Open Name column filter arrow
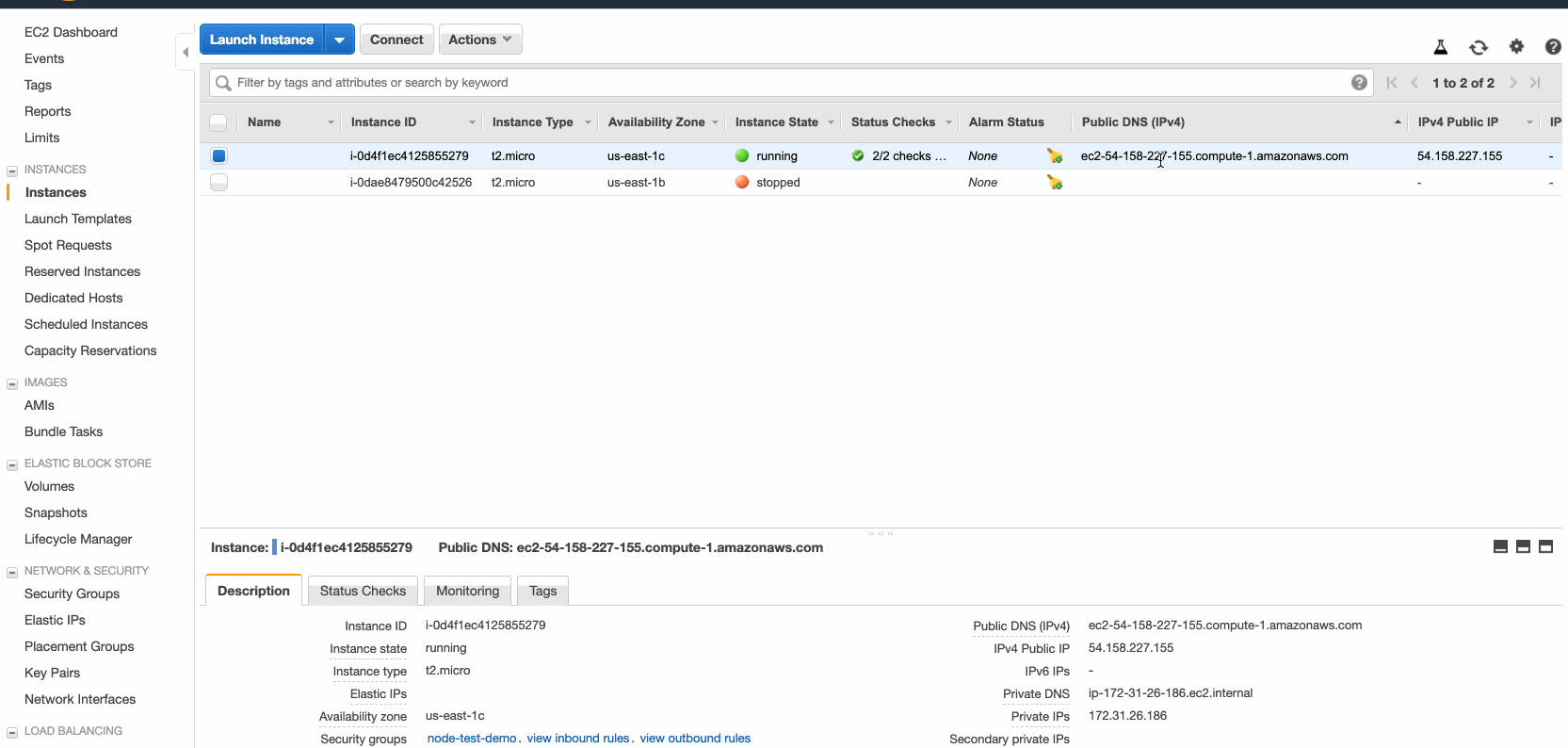This screenshot has height=748, width=1568. tap(331, 122)
